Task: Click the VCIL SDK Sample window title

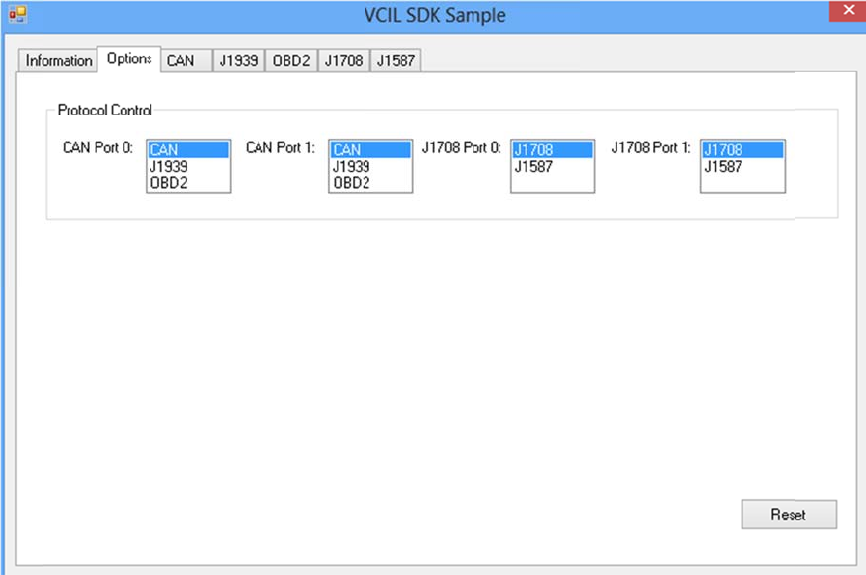Action: [435, 15]
